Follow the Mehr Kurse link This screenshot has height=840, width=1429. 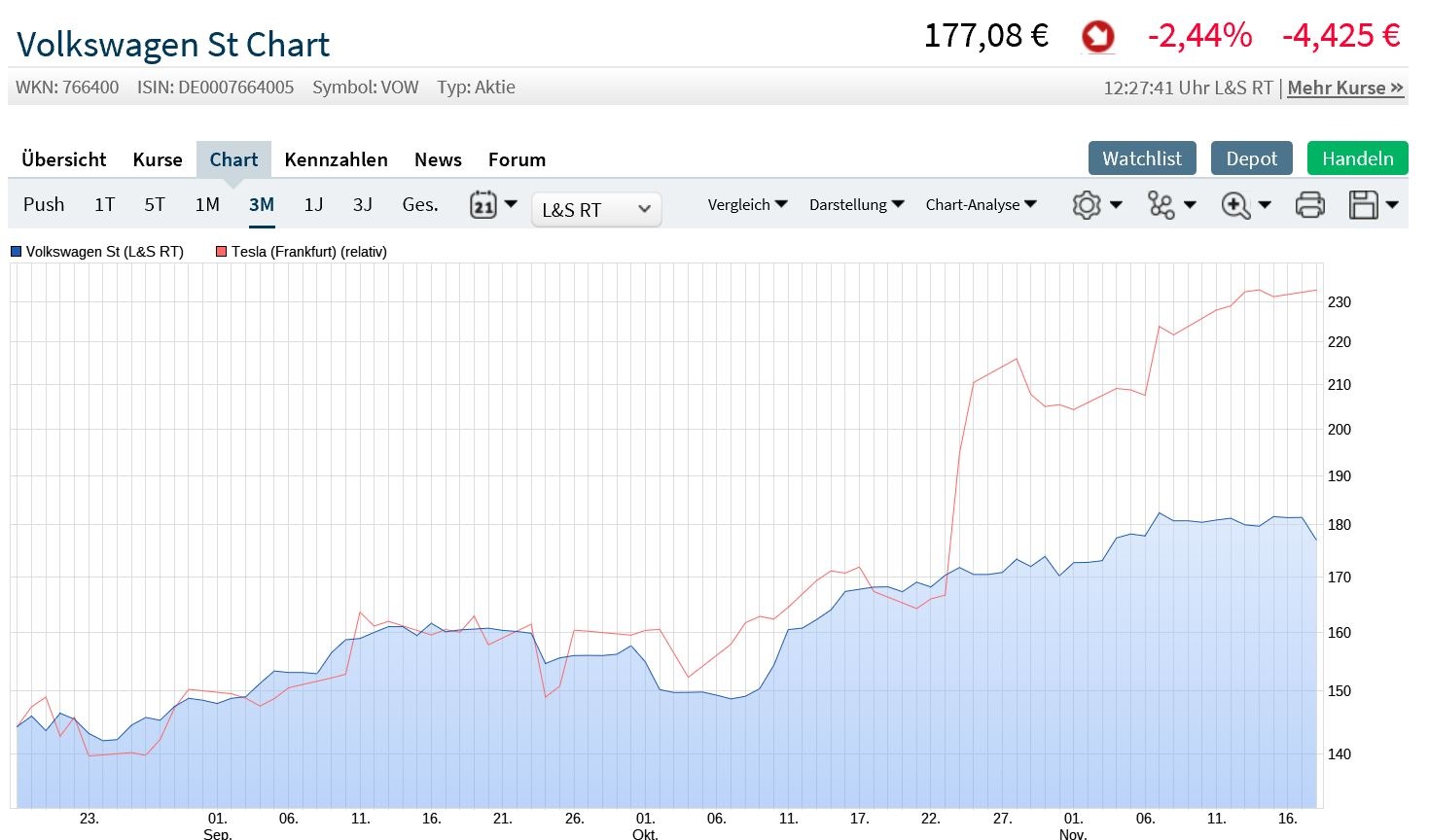click(x=1345, y=87)
